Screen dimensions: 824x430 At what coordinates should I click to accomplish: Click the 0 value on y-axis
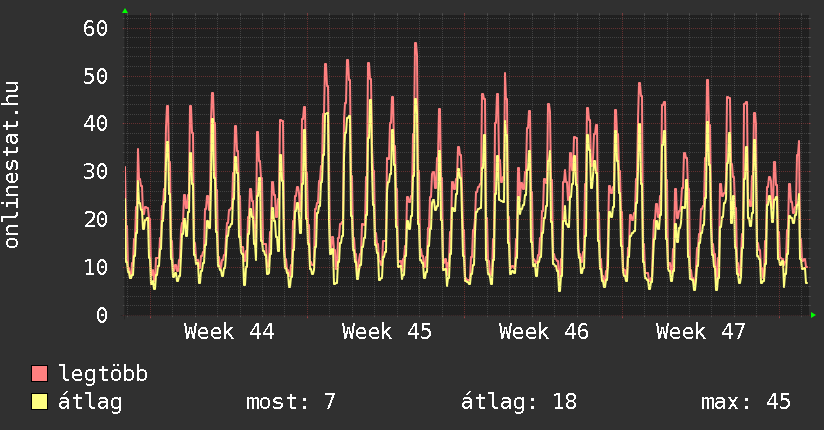(x=101, y=315)
